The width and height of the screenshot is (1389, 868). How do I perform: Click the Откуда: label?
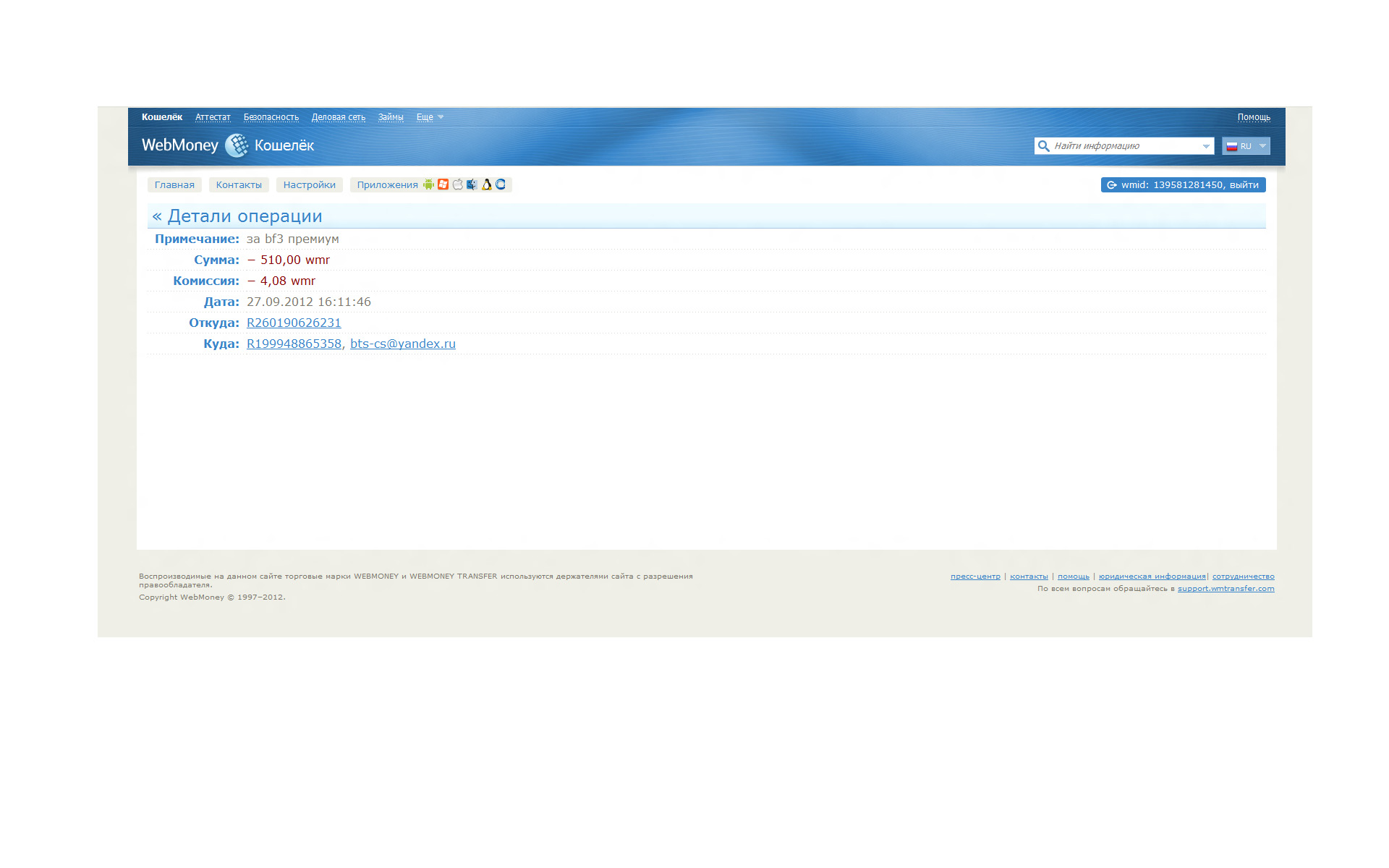click(214, 323)
